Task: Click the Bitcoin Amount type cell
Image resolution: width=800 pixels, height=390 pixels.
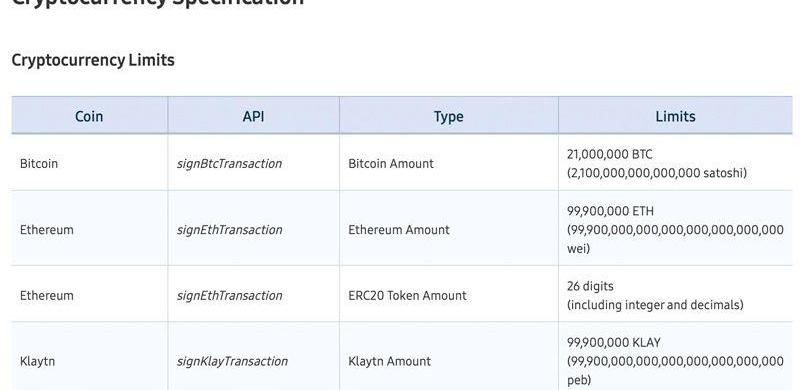Action: tap(391, 163)
